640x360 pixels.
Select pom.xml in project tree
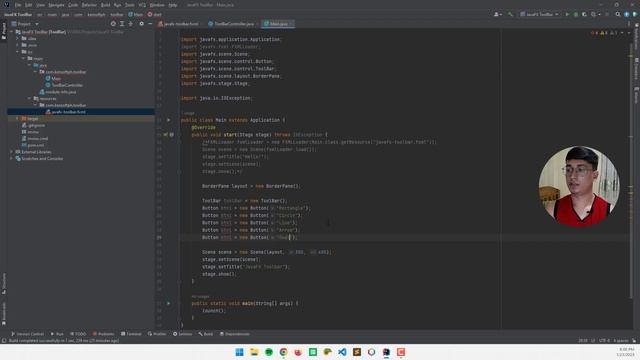point(33,145)
